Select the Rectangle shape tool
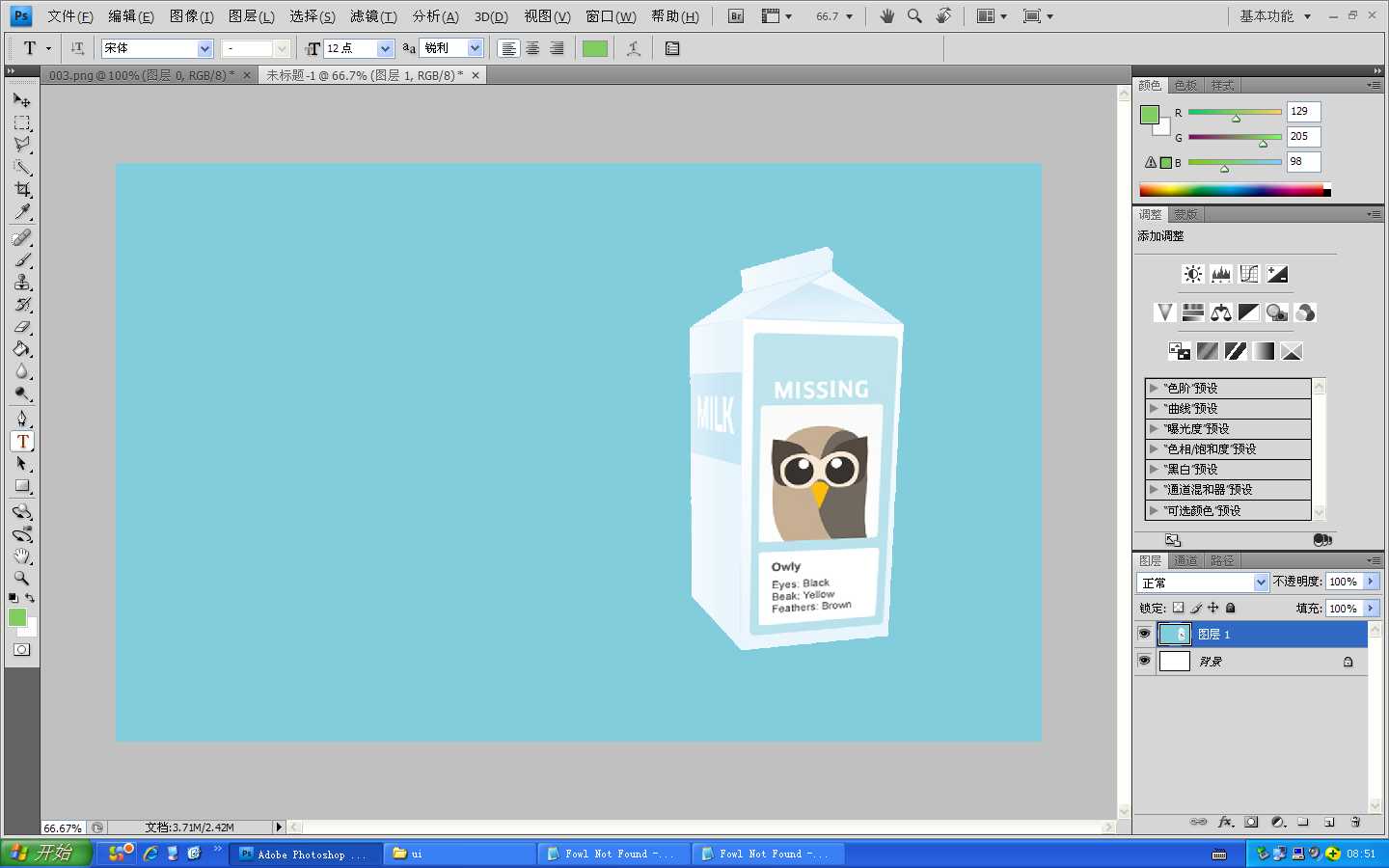Image resolution: width=1389 pixels, height=868 pixels. [x=22, y=486]
